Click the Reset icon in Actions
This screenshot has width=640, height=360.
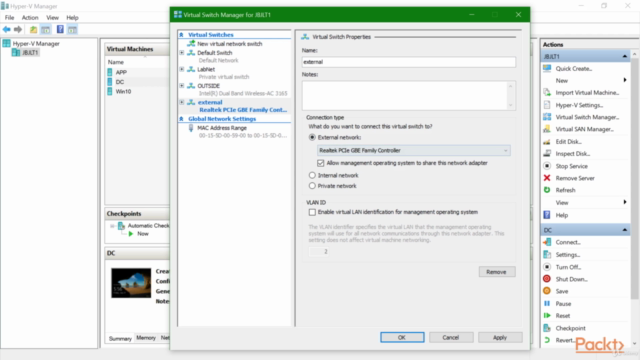pos(547,316)
